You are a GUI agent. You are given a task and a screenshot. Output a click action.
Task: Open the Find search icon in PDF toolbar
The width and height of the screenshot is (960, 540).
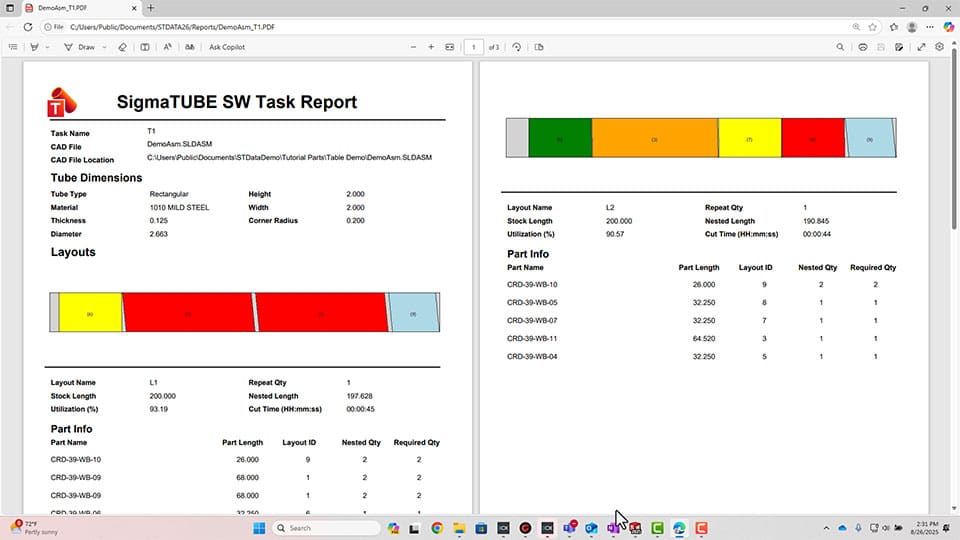click(840, 47)
